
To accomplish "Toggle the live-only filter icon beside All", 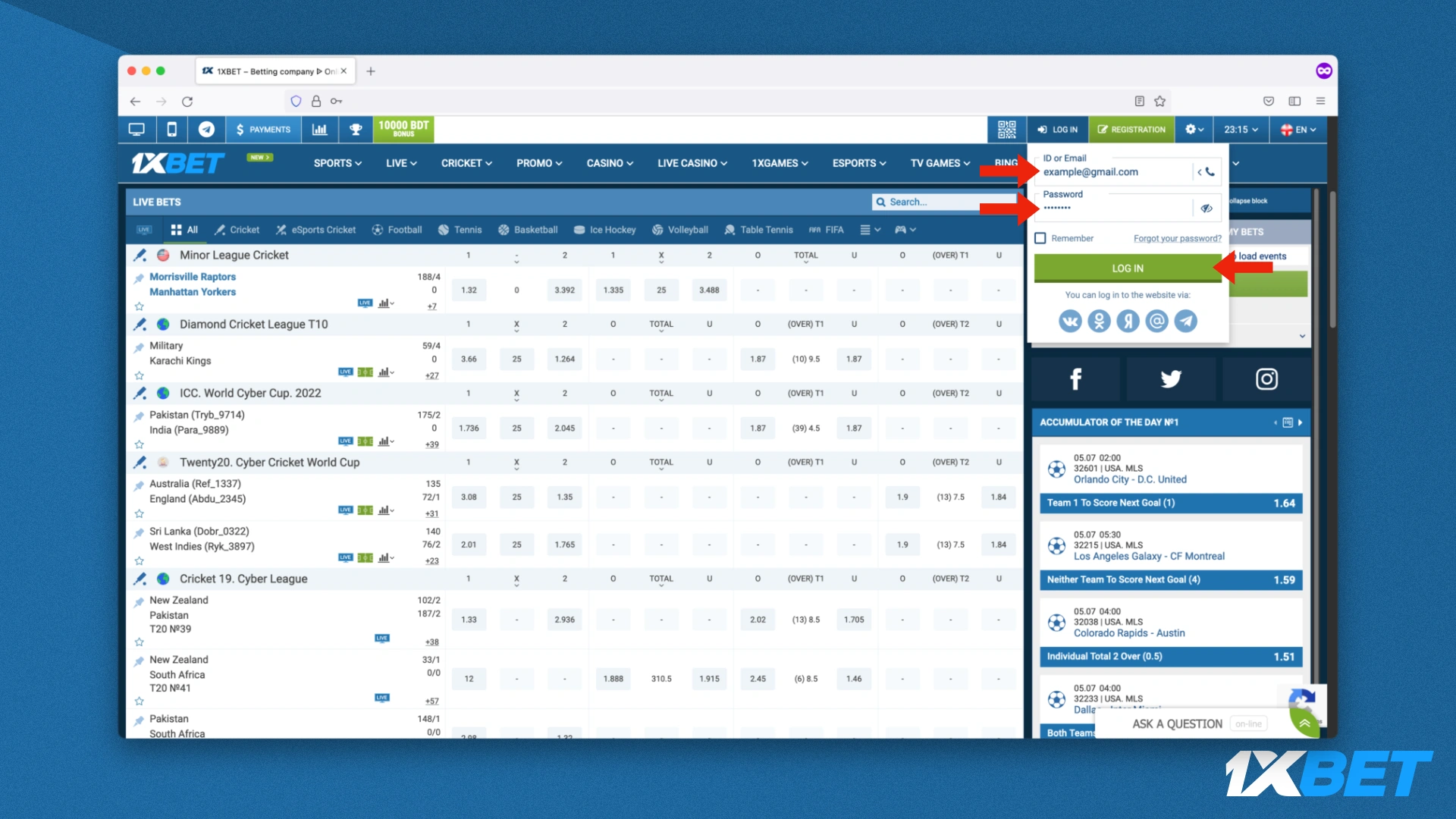I will (144, 230).
